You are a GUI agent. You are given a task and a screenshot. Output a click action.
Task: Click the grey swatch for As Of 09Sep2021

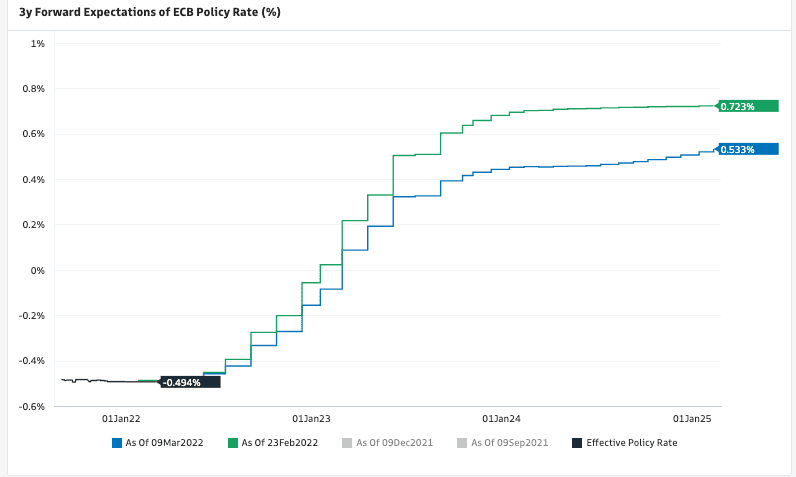click(461, 442)
